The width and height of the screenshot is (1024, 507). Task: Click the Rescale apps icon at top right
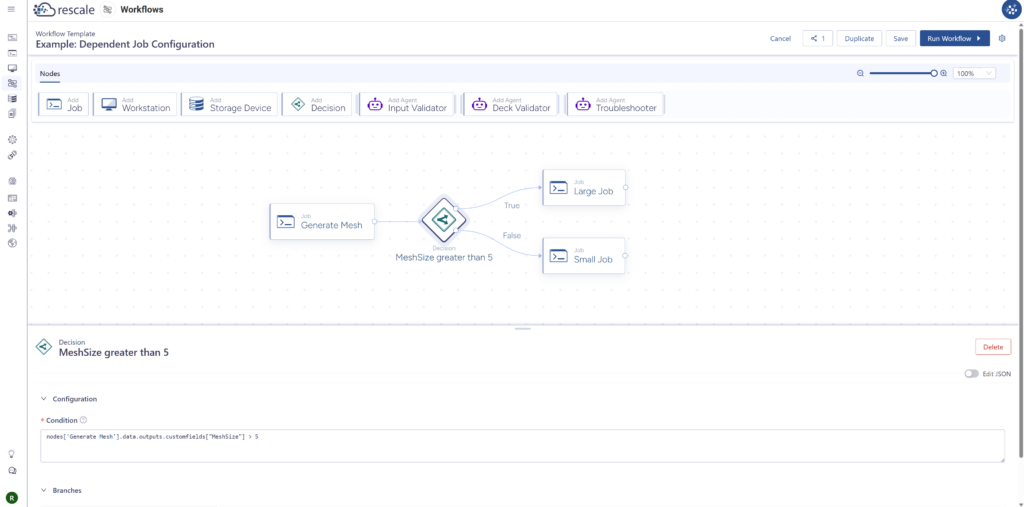click(x=1012, y=9)
